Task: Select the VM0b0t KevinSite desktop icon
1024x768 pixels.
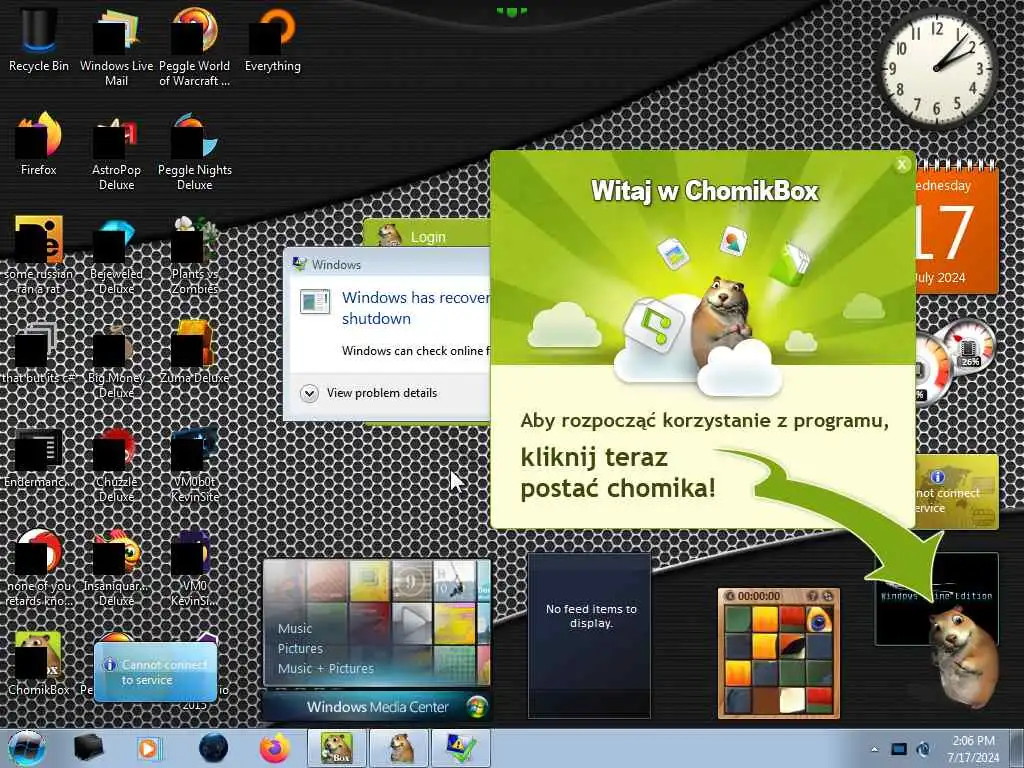Action: [x=195, y=464]
